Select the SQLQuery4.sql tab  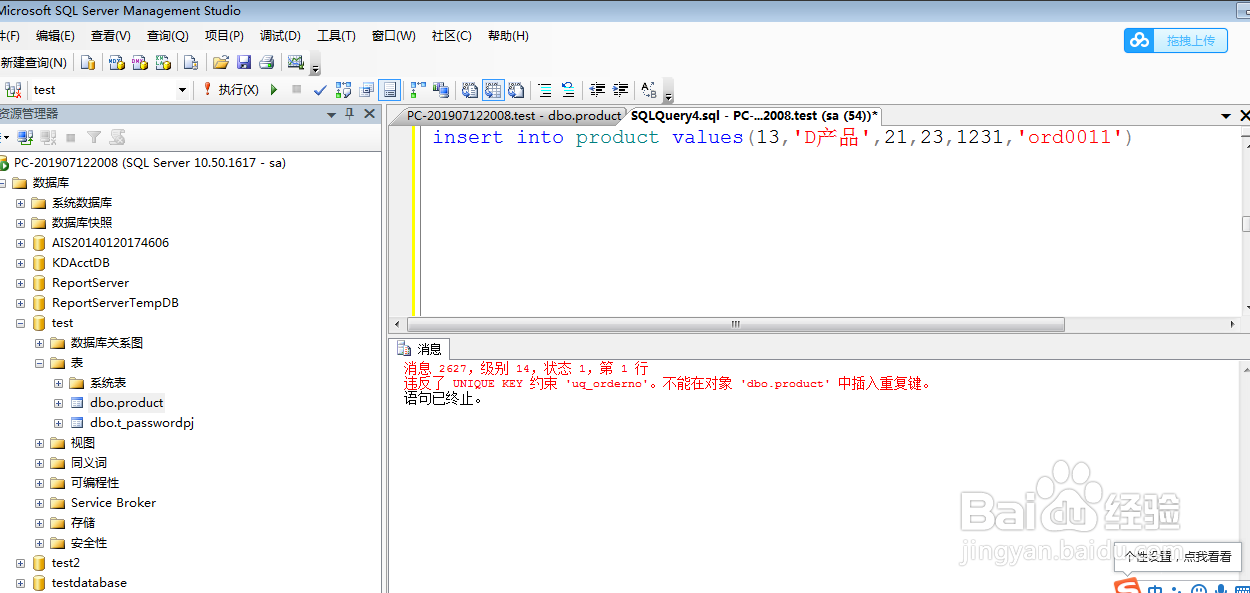point(754,116)
